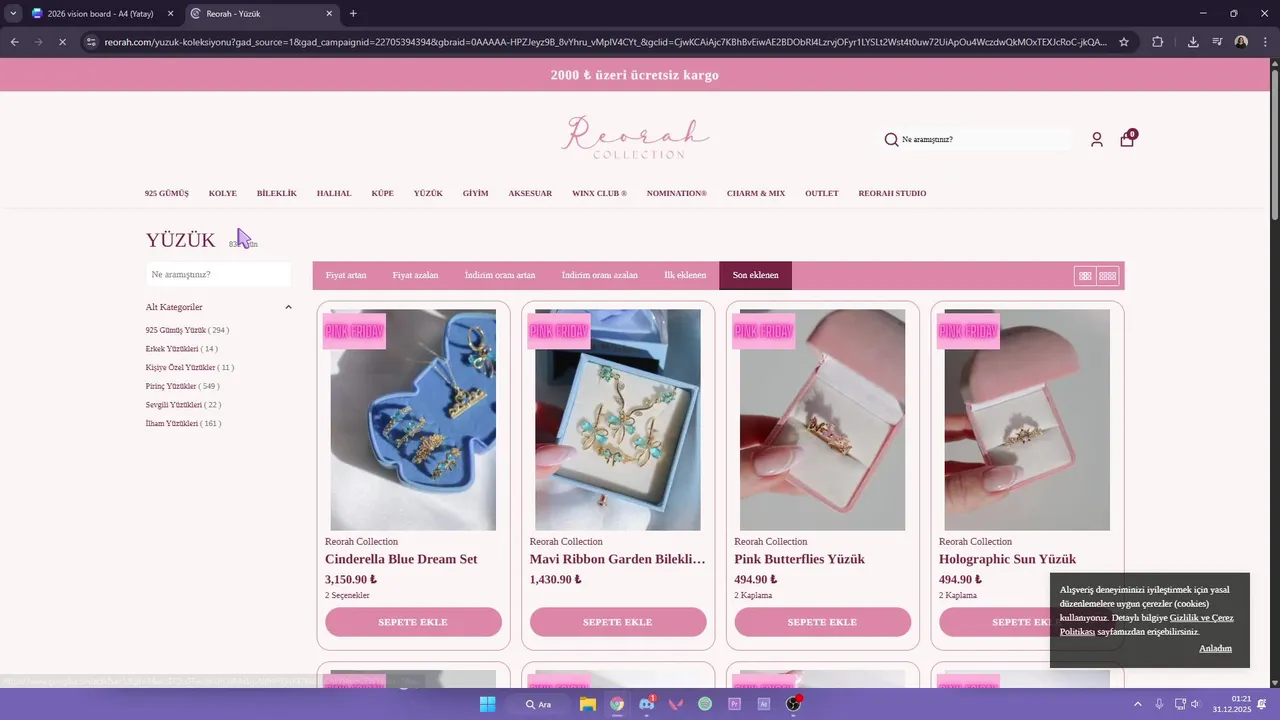Image resolution: width=1280 pixels, height=720 pixels.
Task: Open KÜPE menu
Action: (x=383, y=193)
